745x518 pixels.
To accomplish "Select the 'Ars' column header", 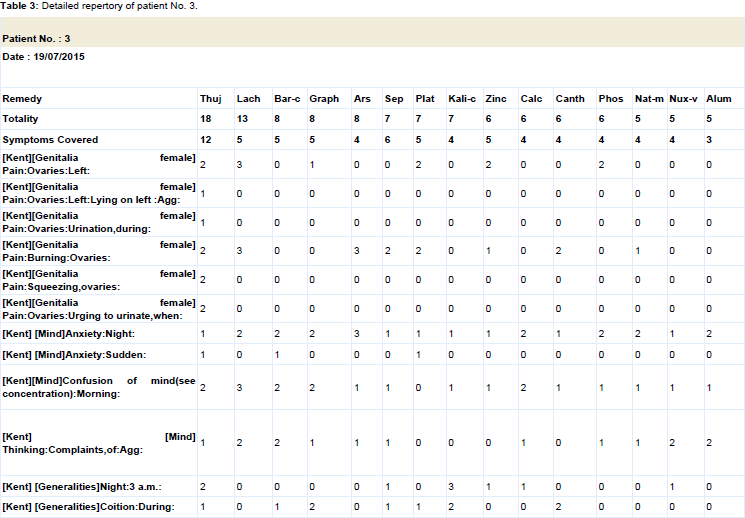I will click(x=362, y=99).
